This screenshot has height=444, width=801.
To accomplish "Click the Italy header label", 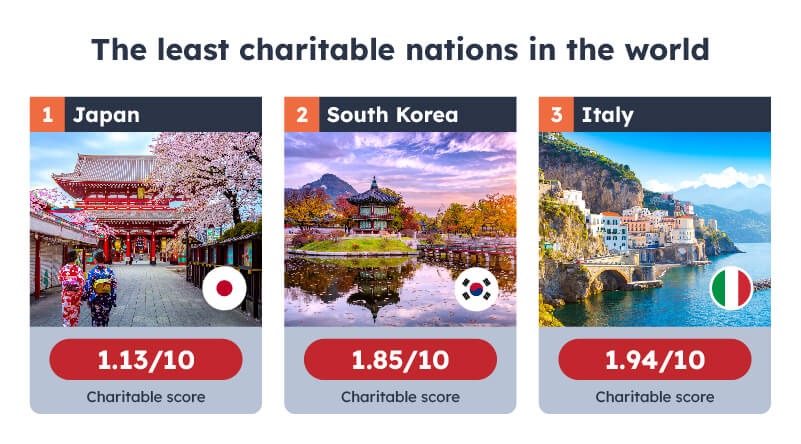I will pyautogui.click(x=607, y=115).
